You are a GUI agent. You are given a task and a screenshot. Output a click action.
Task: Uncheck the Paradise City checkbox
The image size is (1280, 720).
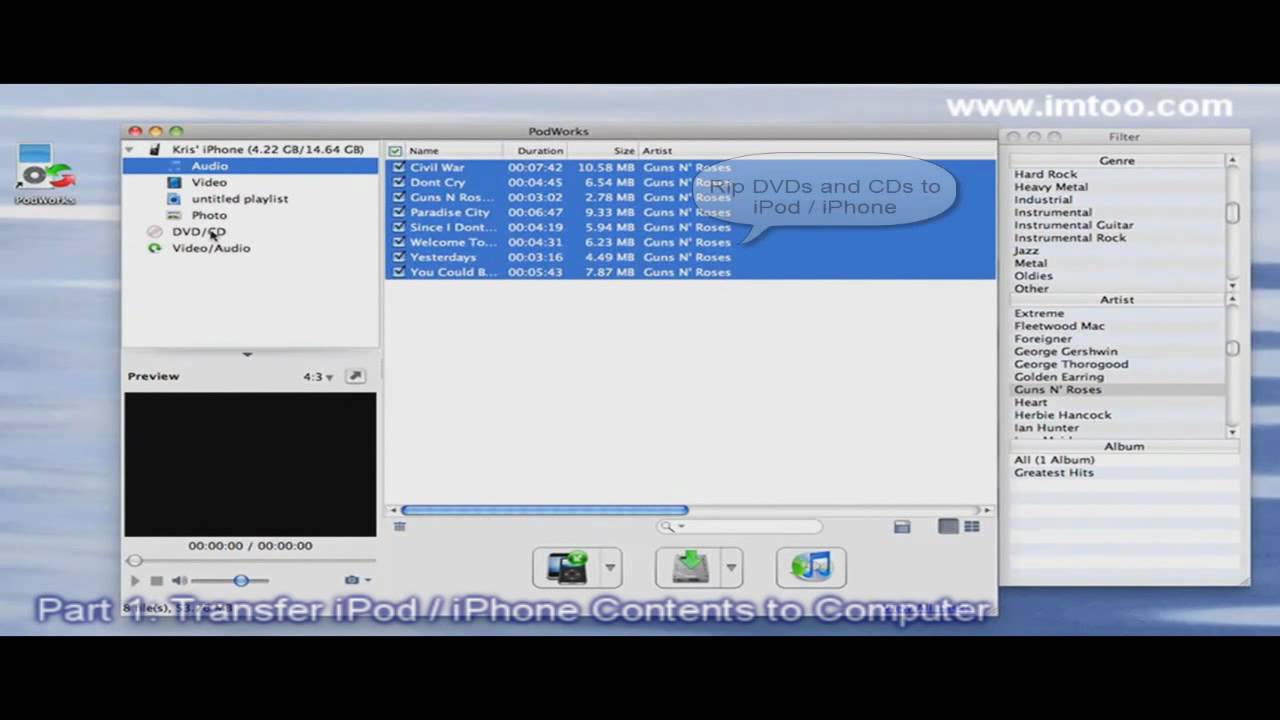[x=399, y=212]
